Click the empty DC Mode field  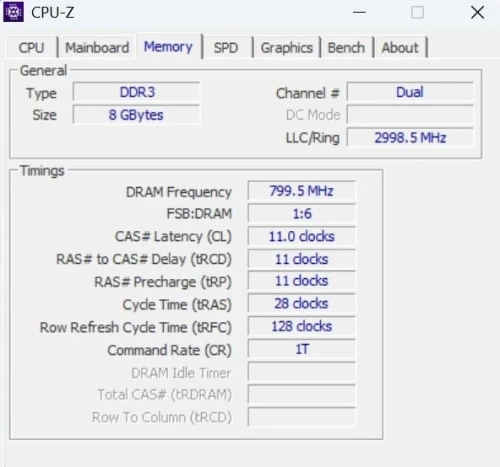click(x=410, y=115)
